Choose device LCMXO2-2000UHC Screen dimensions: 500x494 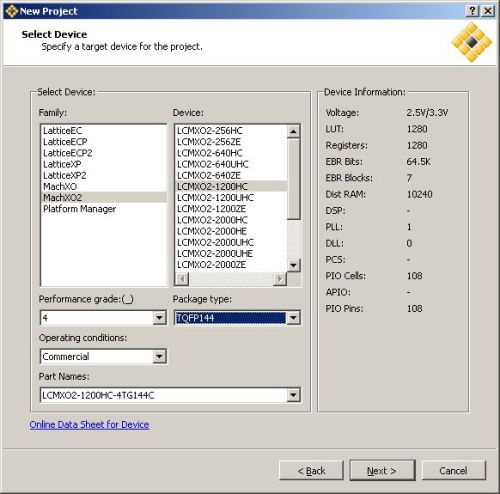pyautogui.click(x=231, y=242)
